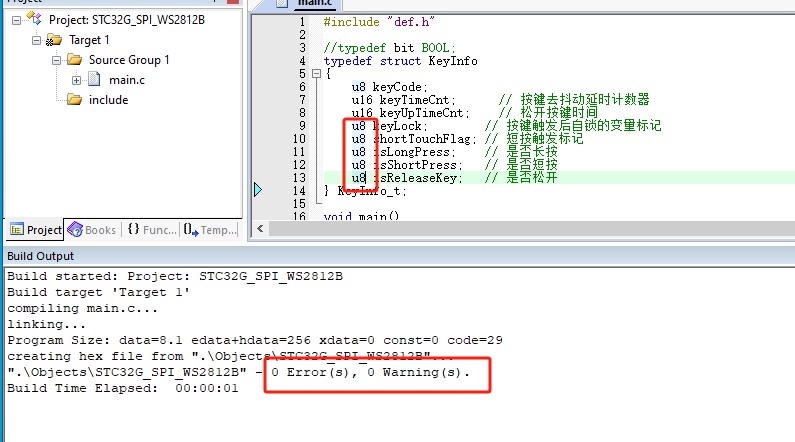795x442 pixels.
Task: Click the 'compiling main.c...' output line
Action: tap(82, 309)
